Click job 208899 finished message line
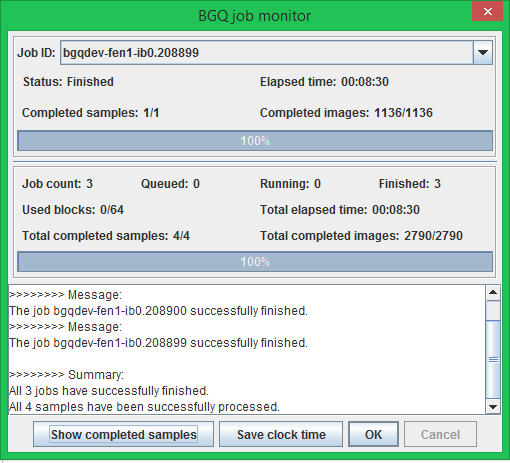 [158, 343]
